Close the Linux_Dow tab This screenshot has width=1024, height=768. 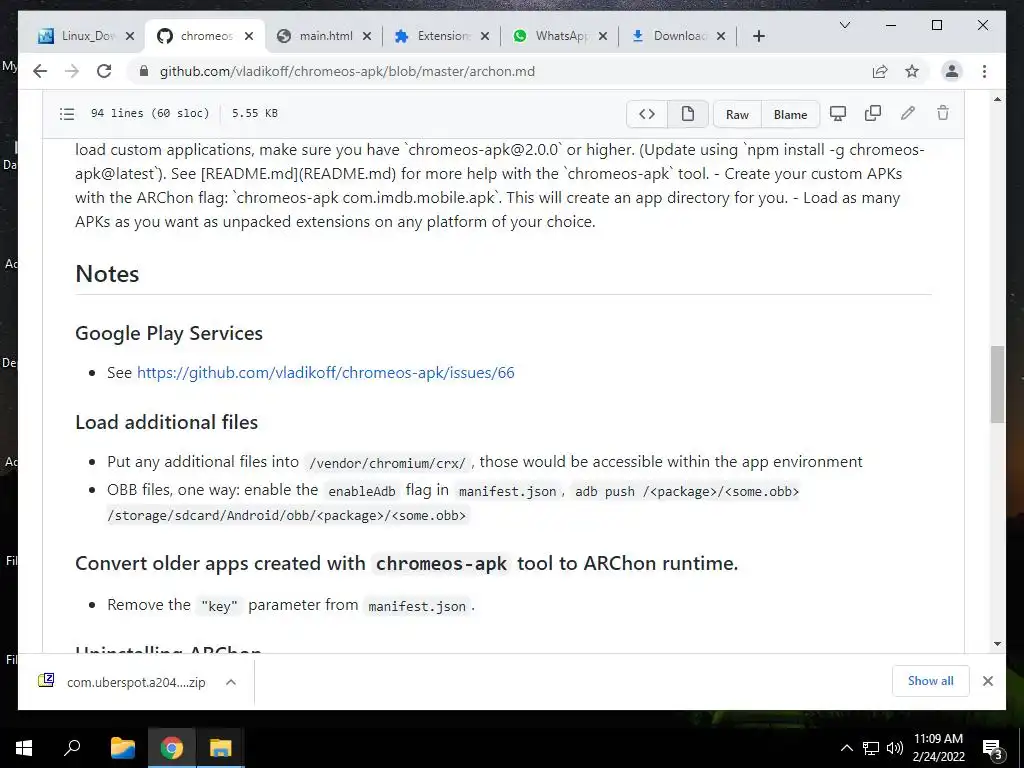(130, 36)
